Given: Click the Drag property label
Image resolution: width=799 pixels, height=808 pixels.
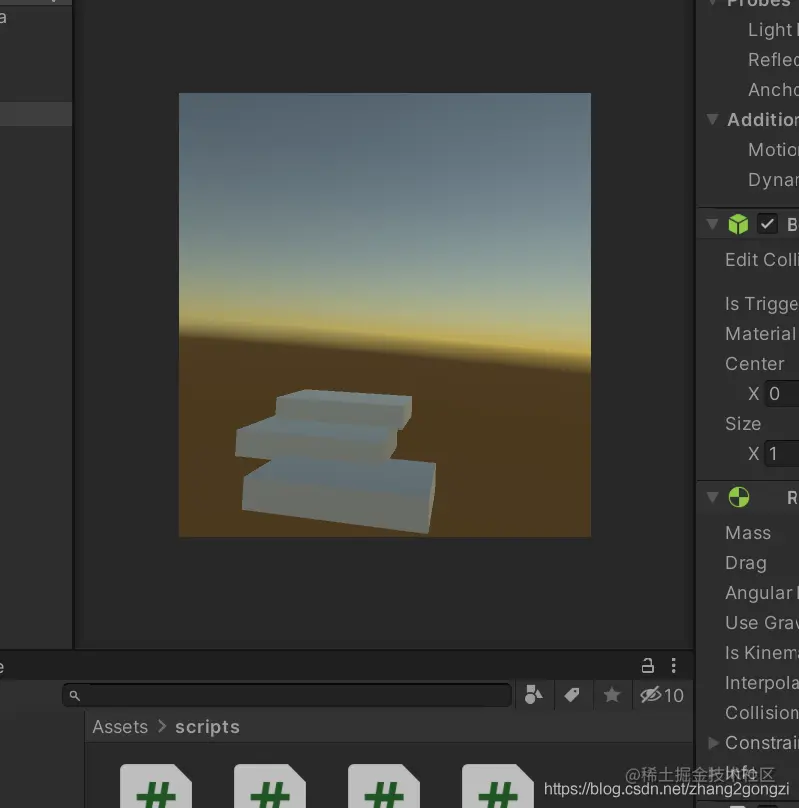Looking at the screenshot, I should tap(745, 563).
